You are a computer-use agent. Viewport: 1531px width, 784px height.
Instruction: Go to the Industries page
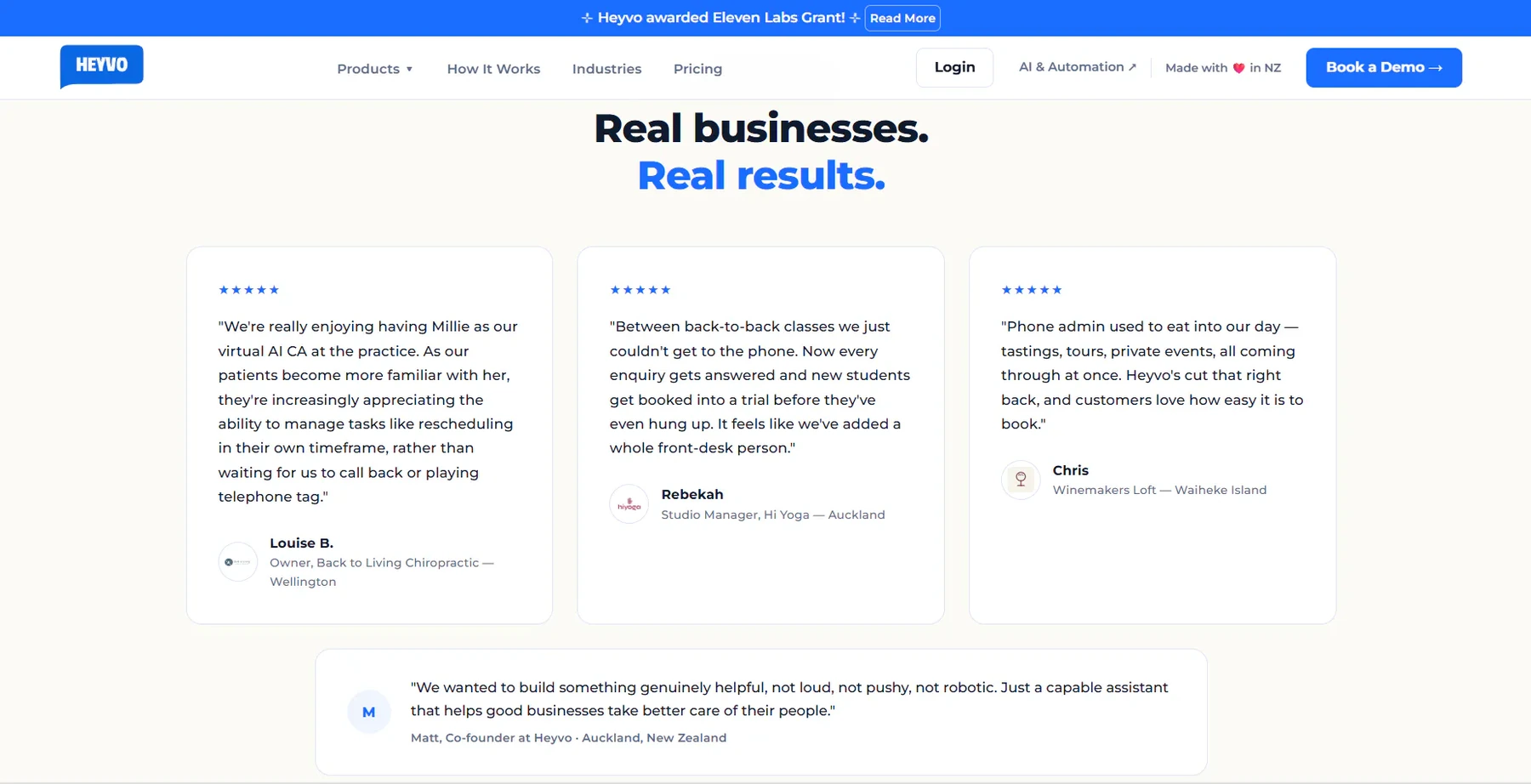[x=606, y=69]
